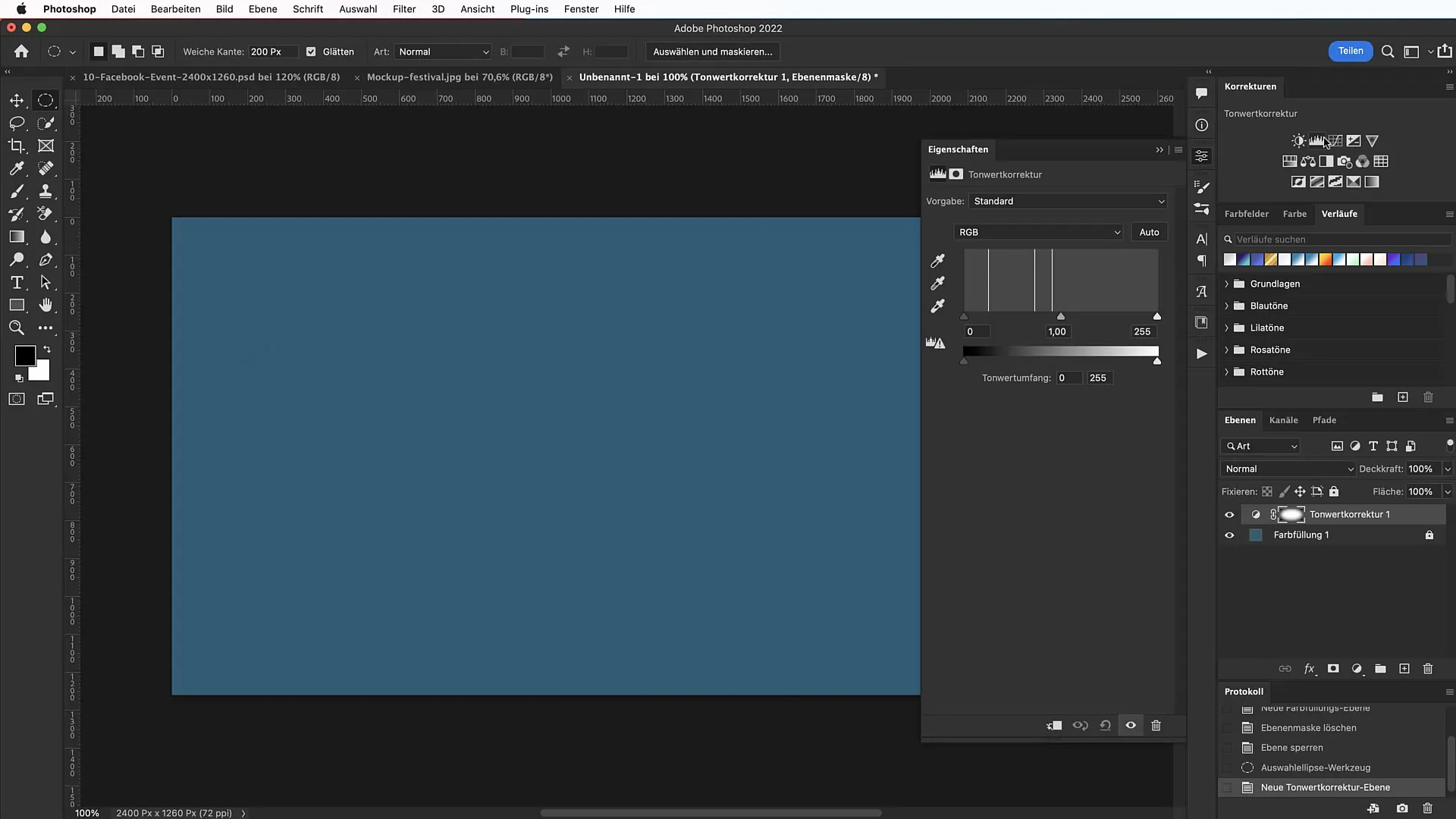
Task: Switch to the Farbfelder tab
Action: coord(1246,214)
